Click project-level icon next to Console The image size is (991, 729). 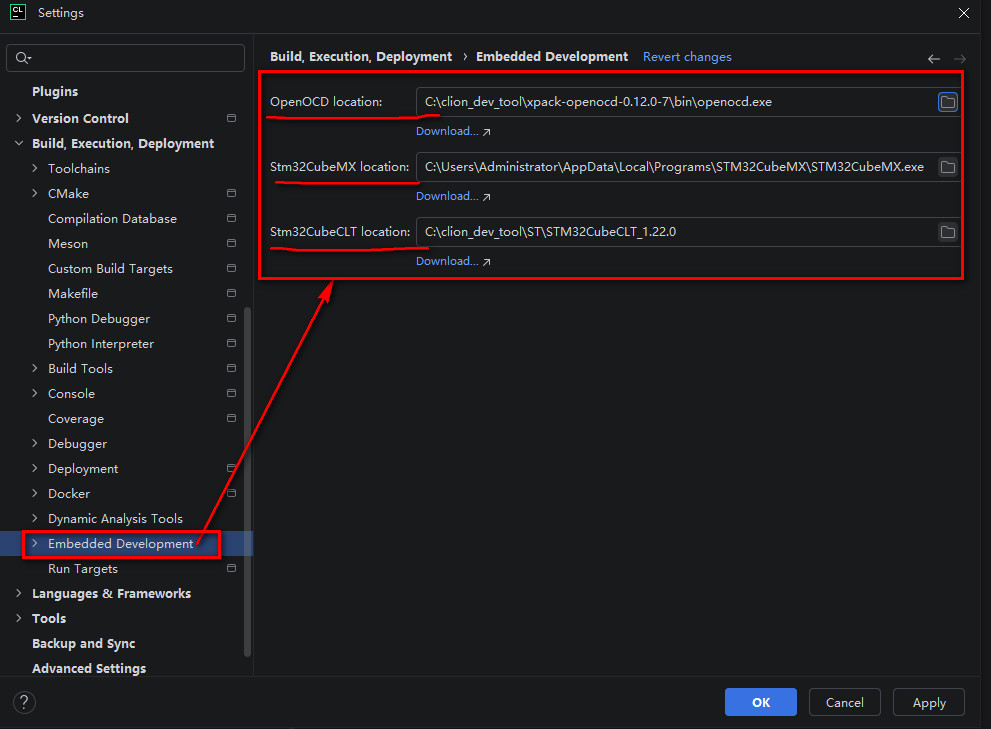(x=231, y=393)
